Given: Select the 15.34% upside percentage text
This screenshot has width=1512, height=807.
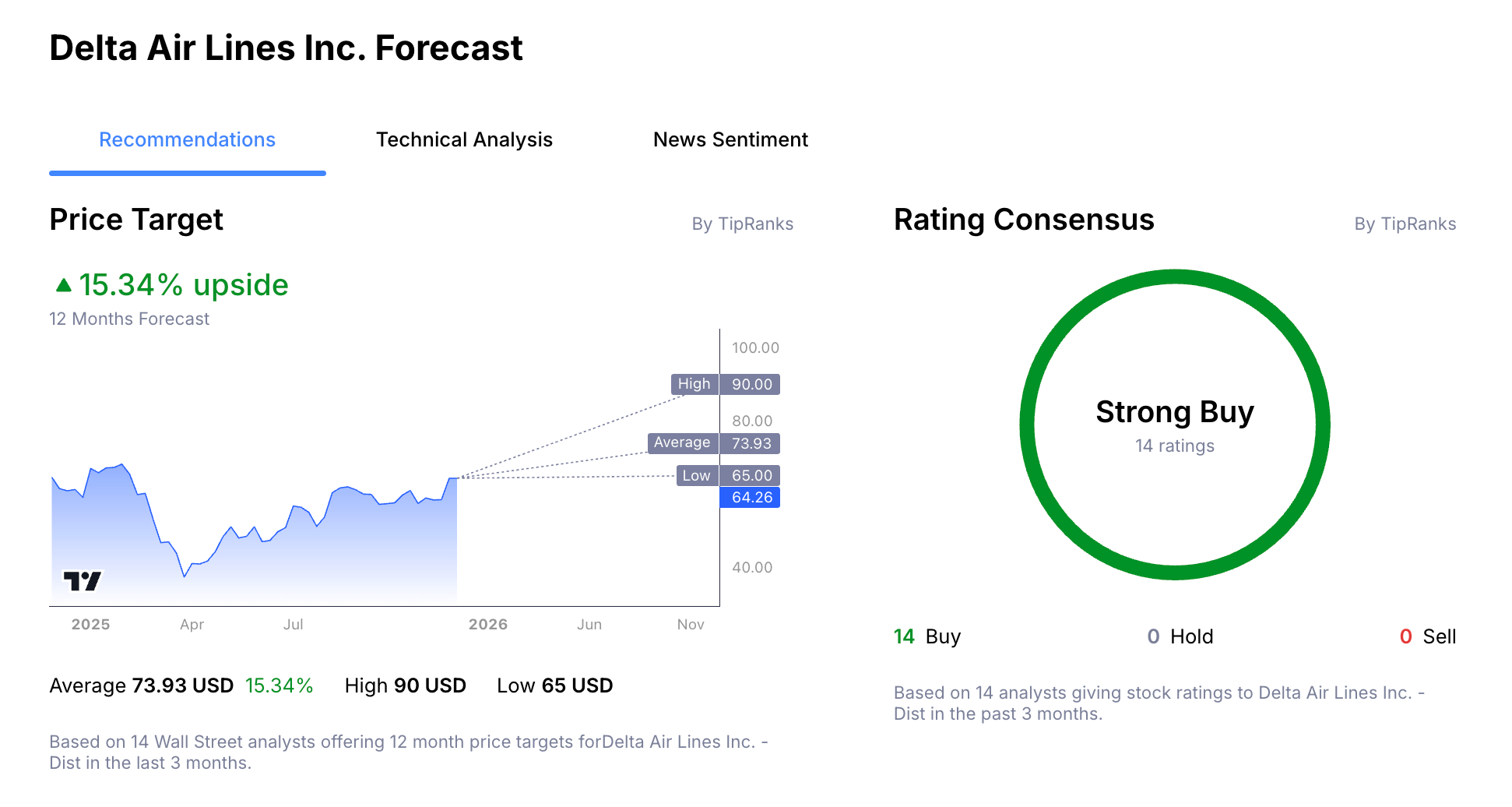Looking at the screenshot, I should pyautogui.click(x=184, y=284).
